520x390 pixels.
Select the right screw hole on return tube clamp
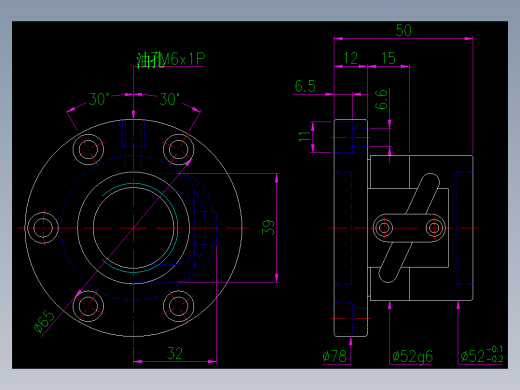(x=434, y=228)
